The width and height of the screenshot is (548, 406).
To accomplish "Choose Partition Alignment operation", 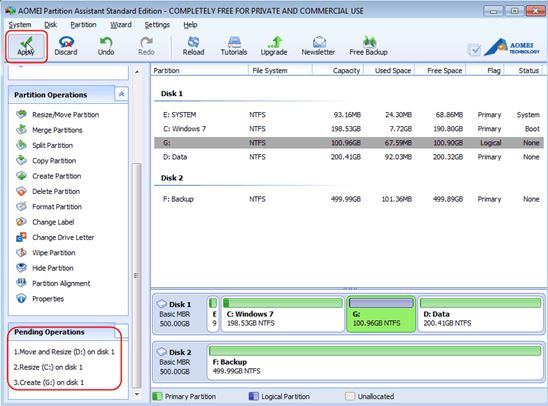I will pyautogui.click(x=53, y=283).
